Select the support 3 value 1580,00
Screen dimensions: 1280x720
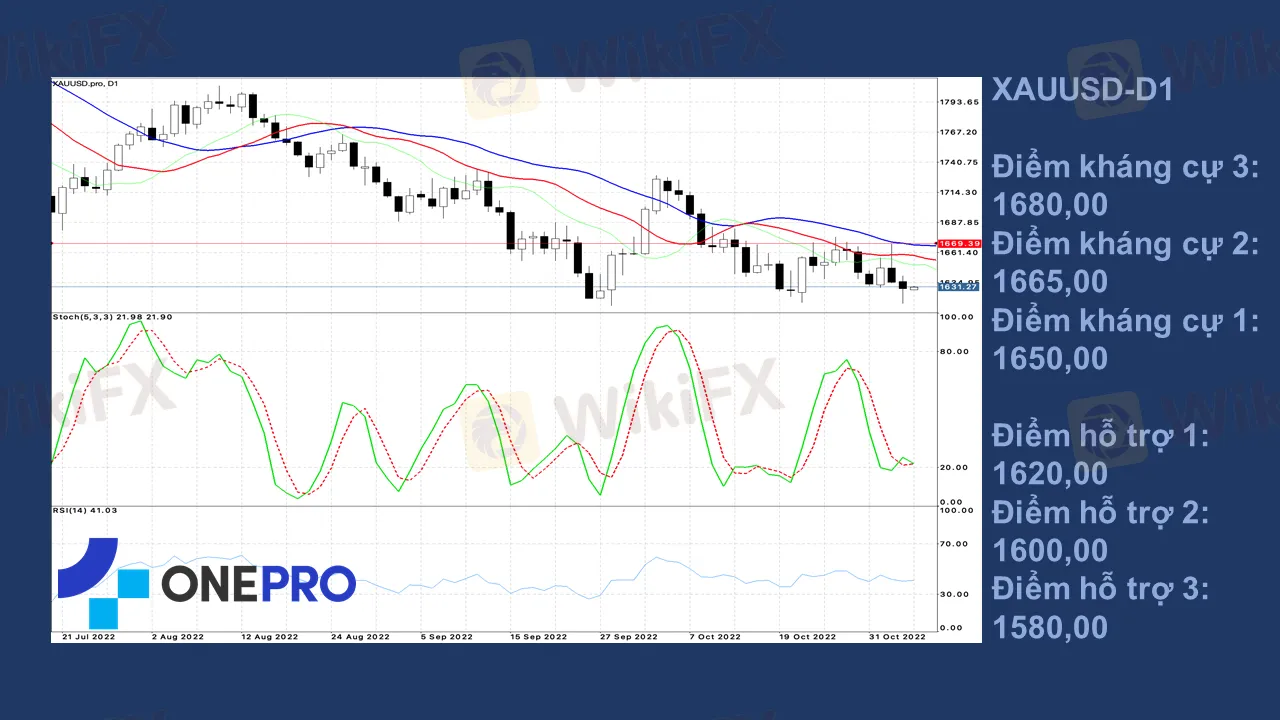point(1050,627)
